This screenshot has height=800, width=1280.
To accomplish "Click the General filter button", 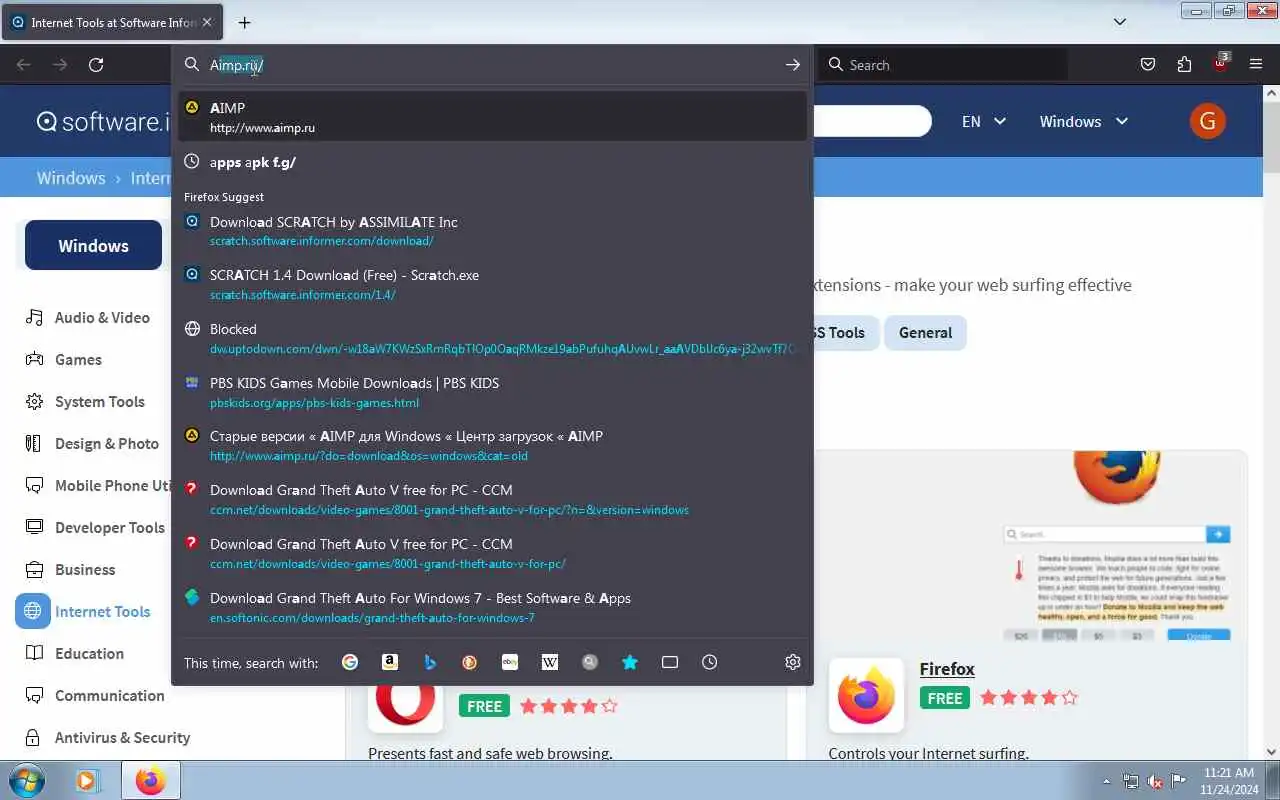I will tap(925, 333).
